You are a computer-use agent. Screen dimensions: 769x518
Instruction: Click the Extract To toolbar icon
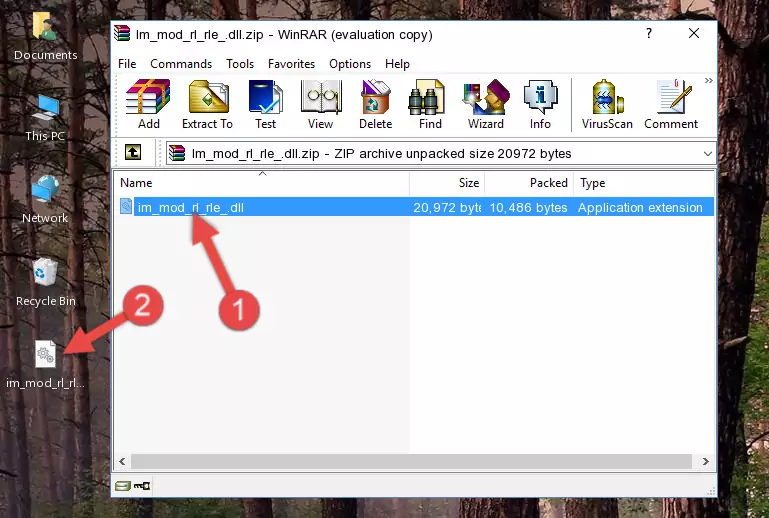207,104
